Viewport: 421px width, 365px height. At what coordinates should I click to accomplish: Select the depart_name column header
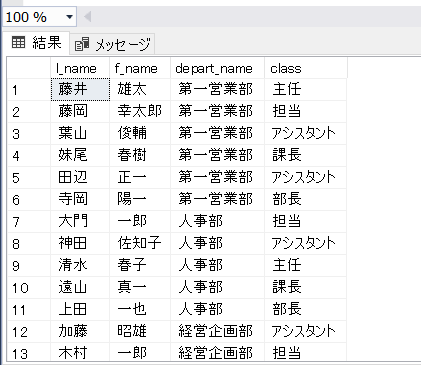217,68
